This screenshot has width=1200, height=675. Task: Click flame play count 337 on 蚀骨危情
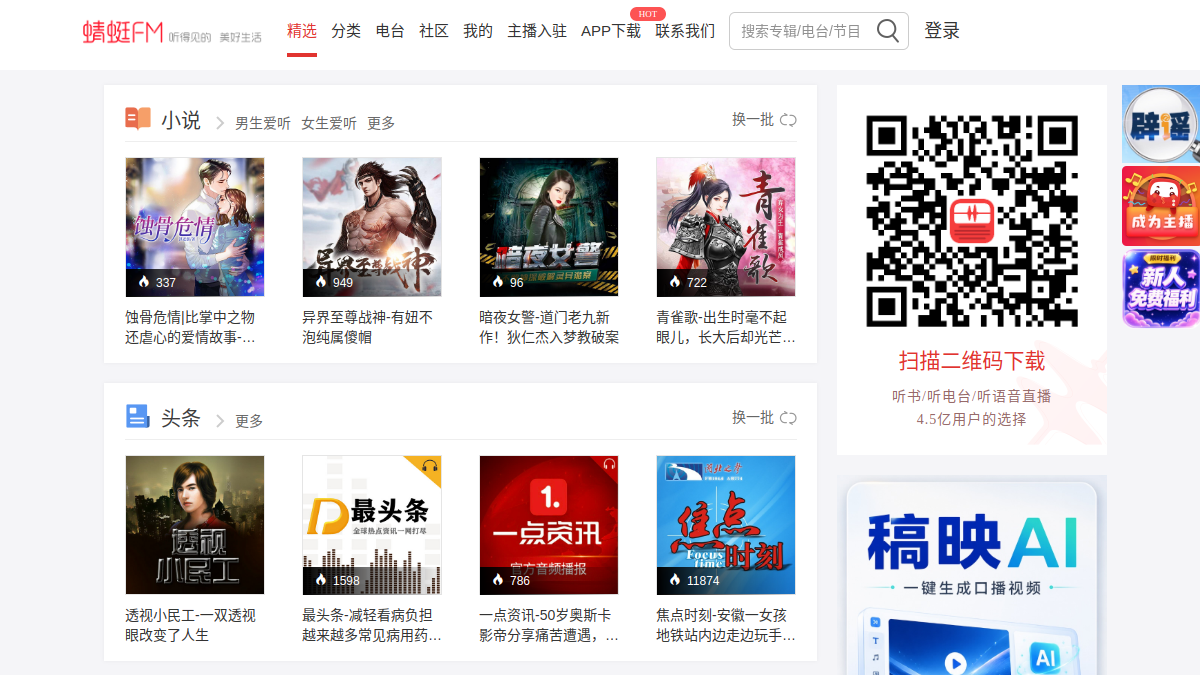pyautogui.click(x=156, y=282)
